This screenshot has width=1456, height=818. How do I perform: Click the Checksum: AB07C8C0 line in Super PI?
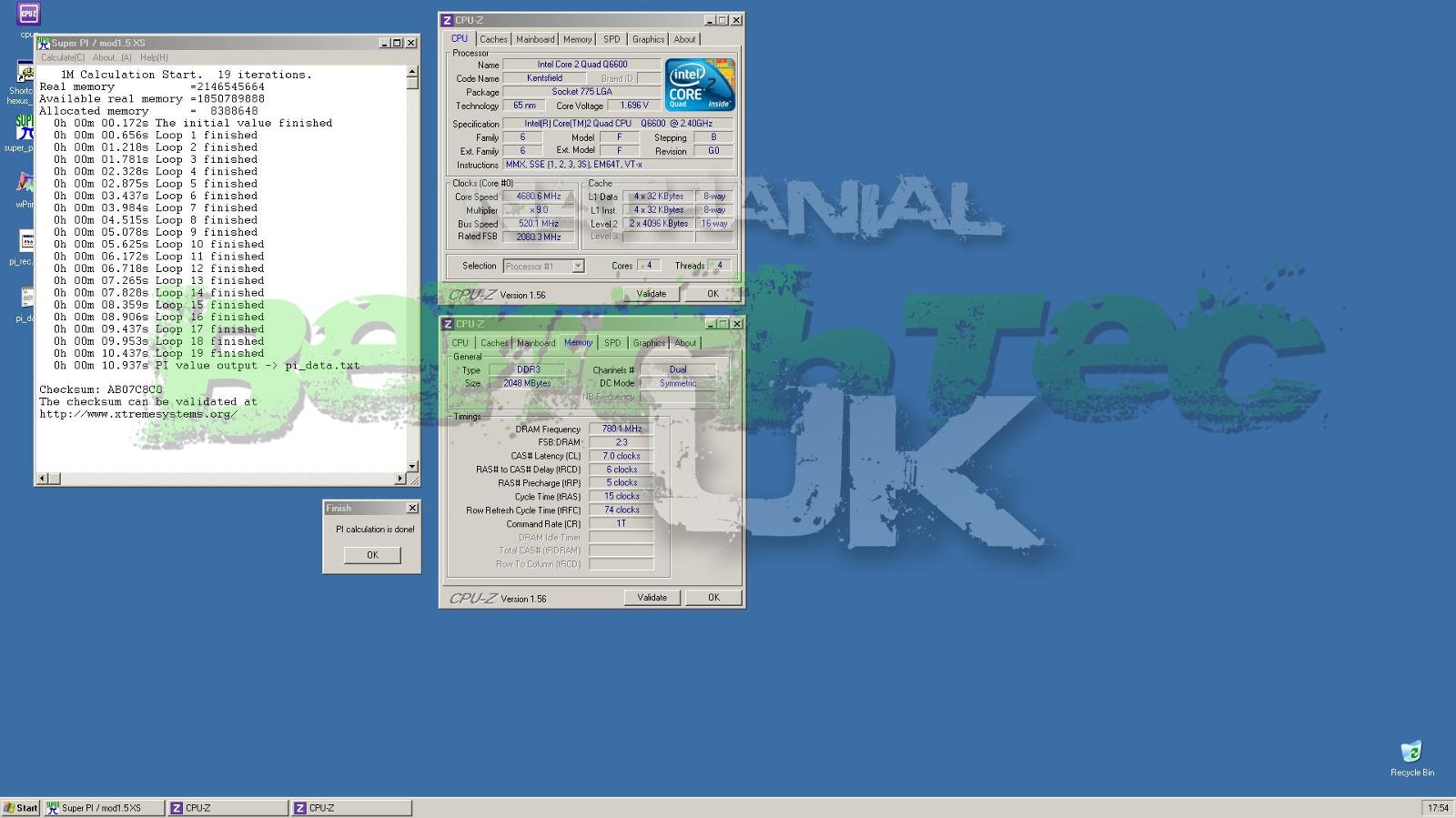coord(101,389)
